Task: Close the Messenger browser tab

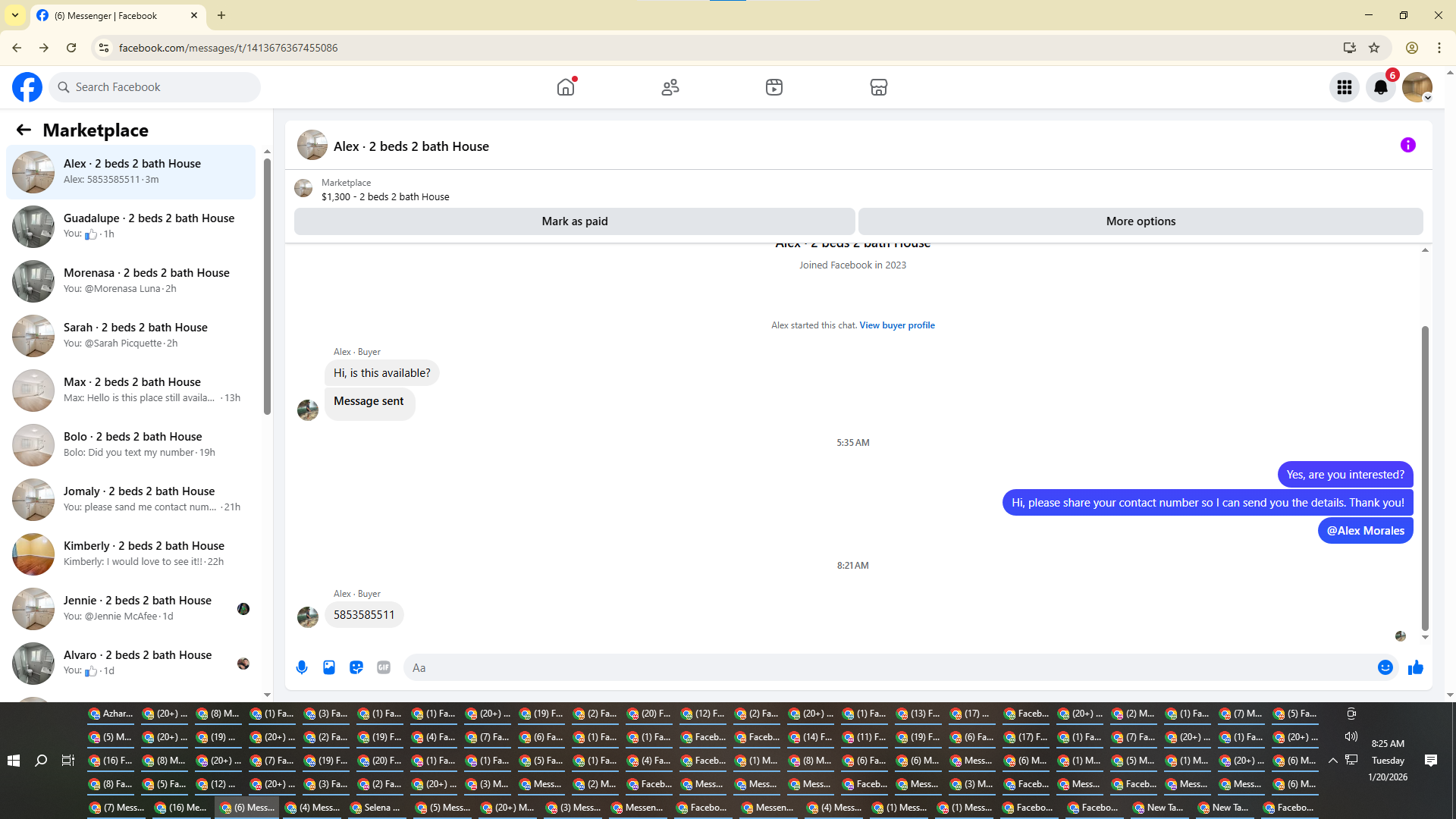Action: point(194,15)
